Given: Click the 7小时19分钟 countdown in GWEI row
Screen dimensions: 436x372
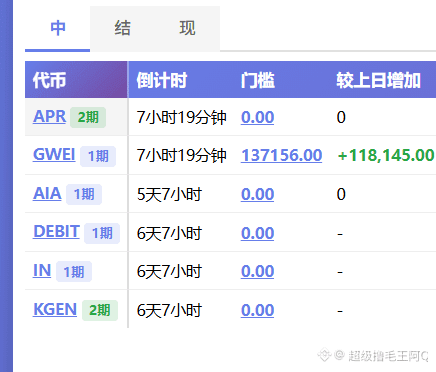Looking at the screenshot, I should [x=182, y=156].
